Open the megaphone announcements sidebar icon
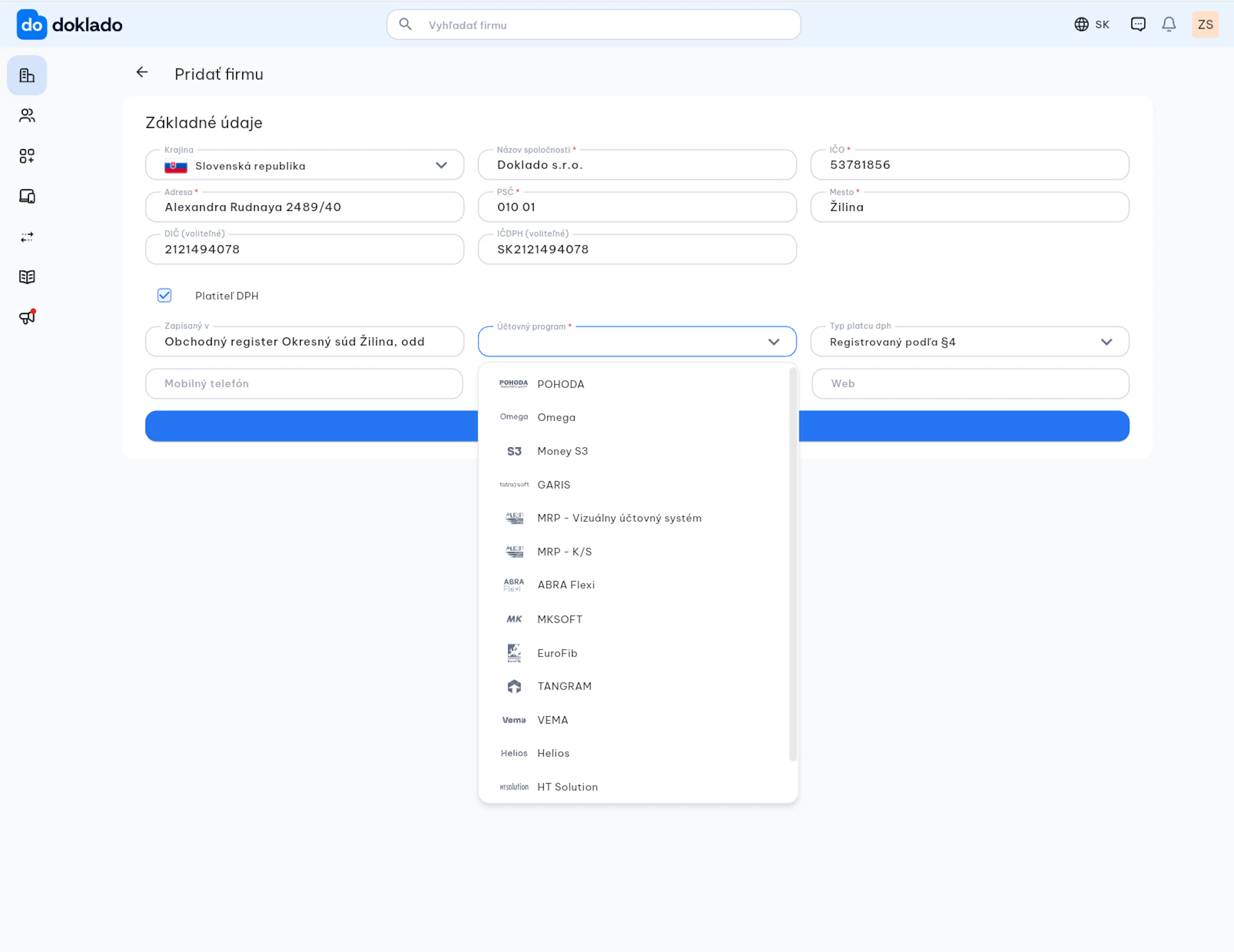Image resolution: width=1234 pixels, height=952 pixels. click(x=27, y=316)
